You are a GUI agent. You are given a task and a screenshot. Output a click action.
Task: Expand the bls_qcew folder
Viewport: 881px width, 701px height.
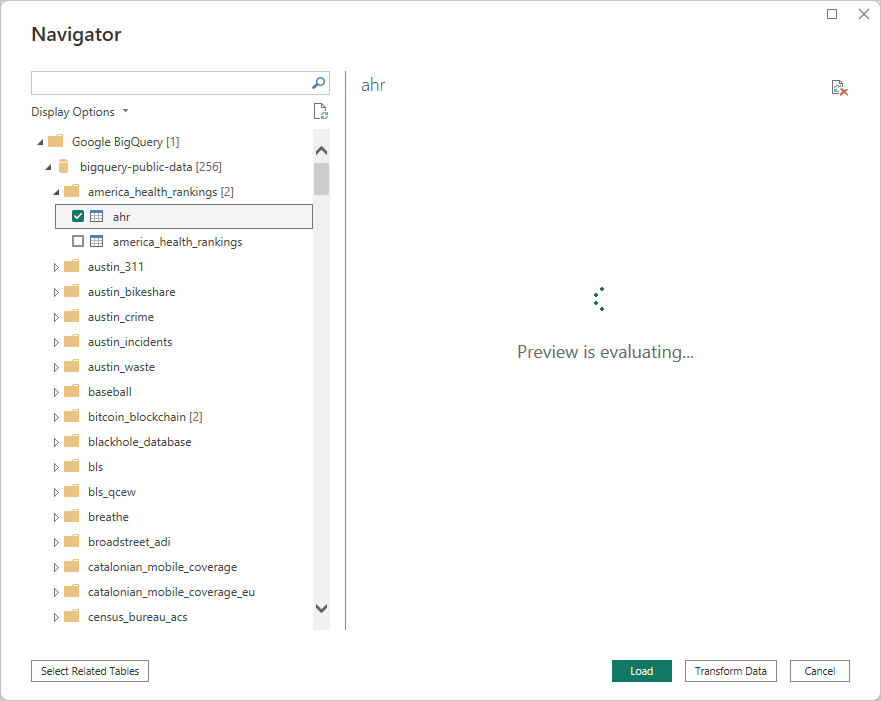[x=56, y=492]
